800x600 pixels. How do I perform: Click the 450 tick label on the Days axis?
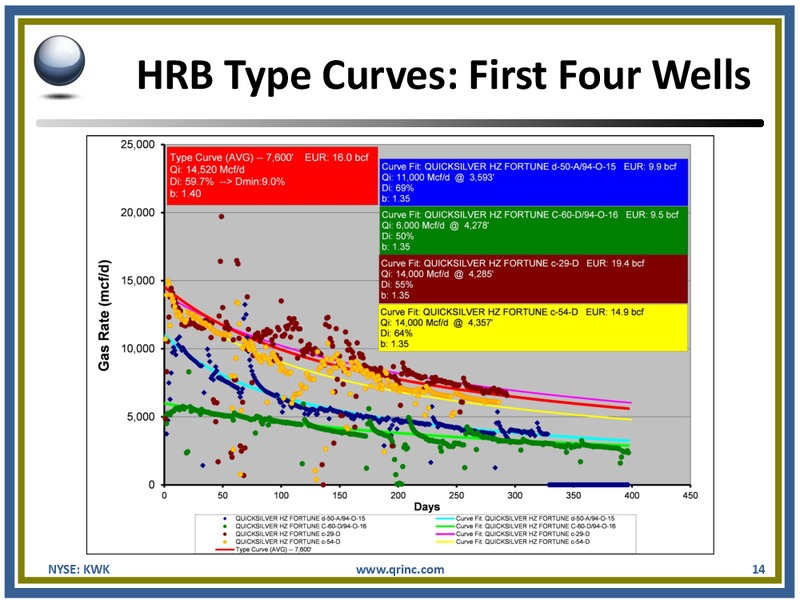[x=690, y=495]
